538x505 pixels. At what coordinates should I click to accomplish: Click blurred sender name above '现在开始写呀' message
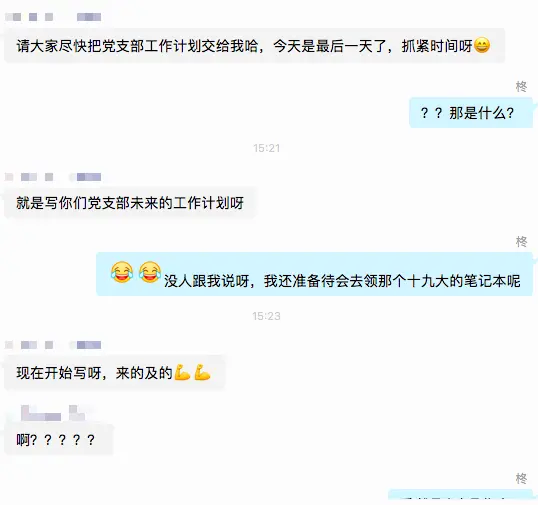(53, 345)
